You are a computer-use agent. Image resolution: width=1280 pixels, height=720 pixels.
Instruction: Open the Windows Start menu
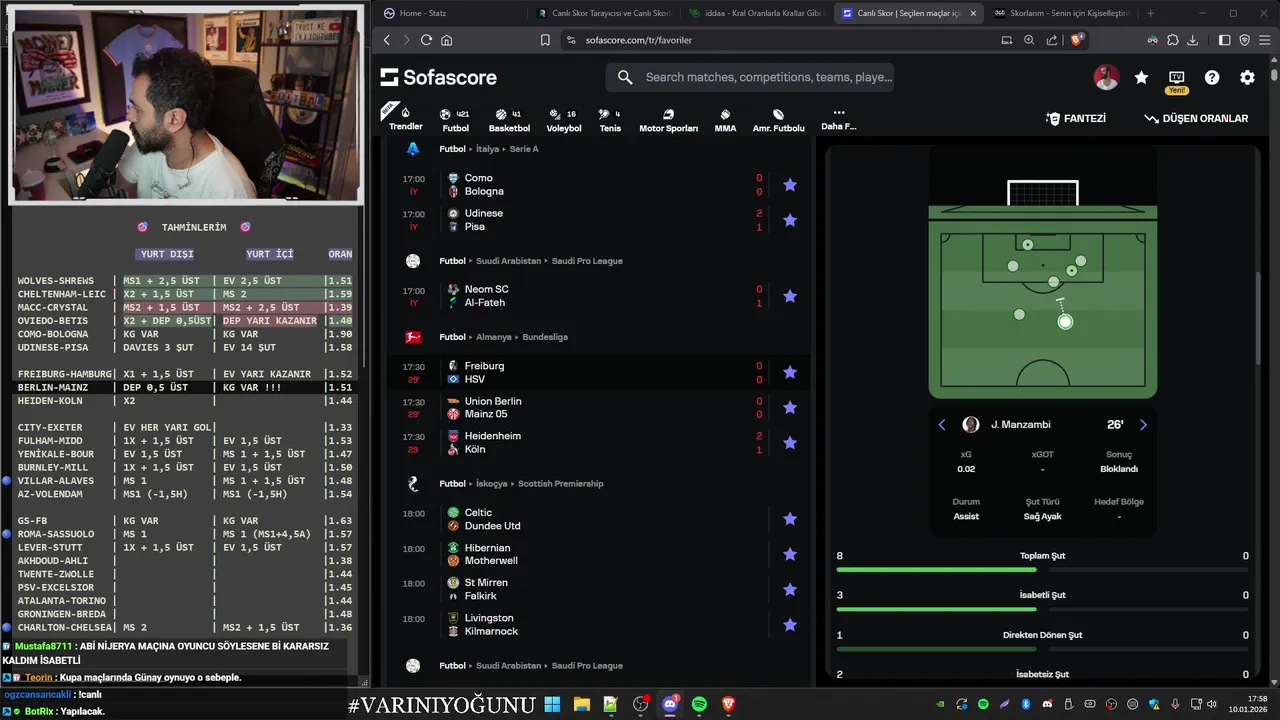(552, 705)
